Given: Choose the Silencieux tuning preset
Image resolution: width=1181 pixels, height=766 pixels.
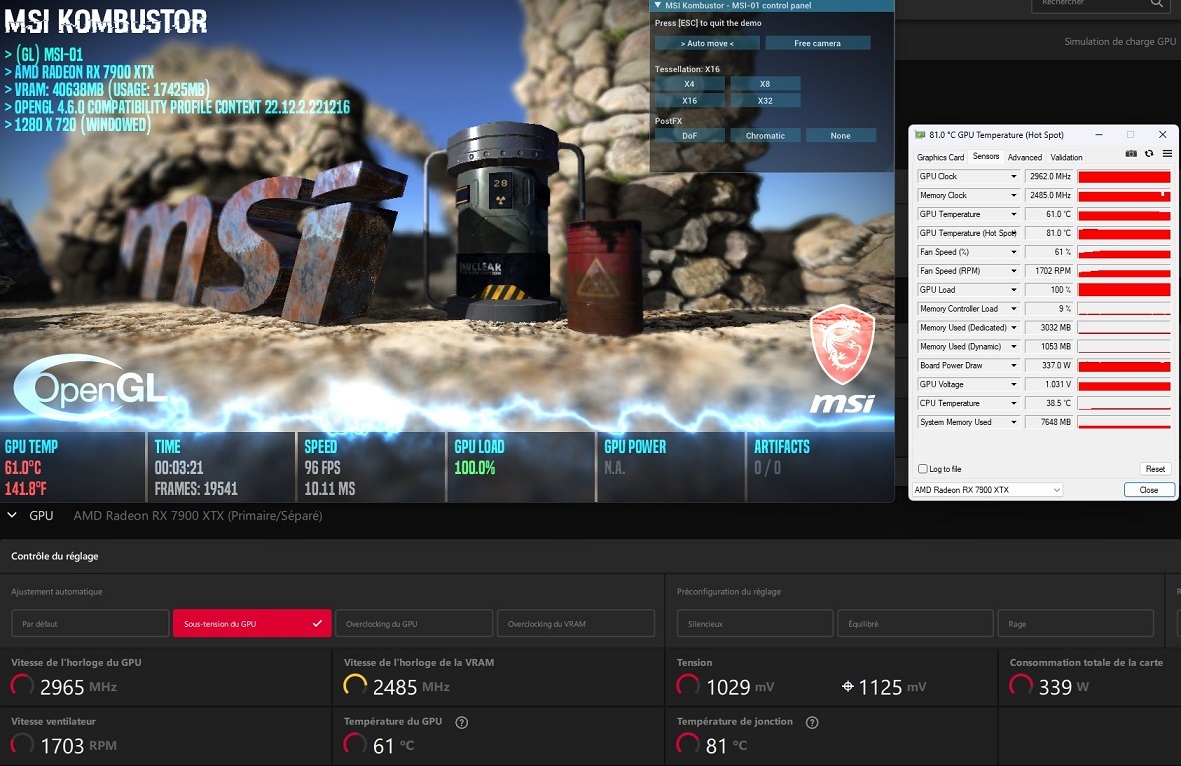Looking at the screenshot, I should click(x=755, y=624).
